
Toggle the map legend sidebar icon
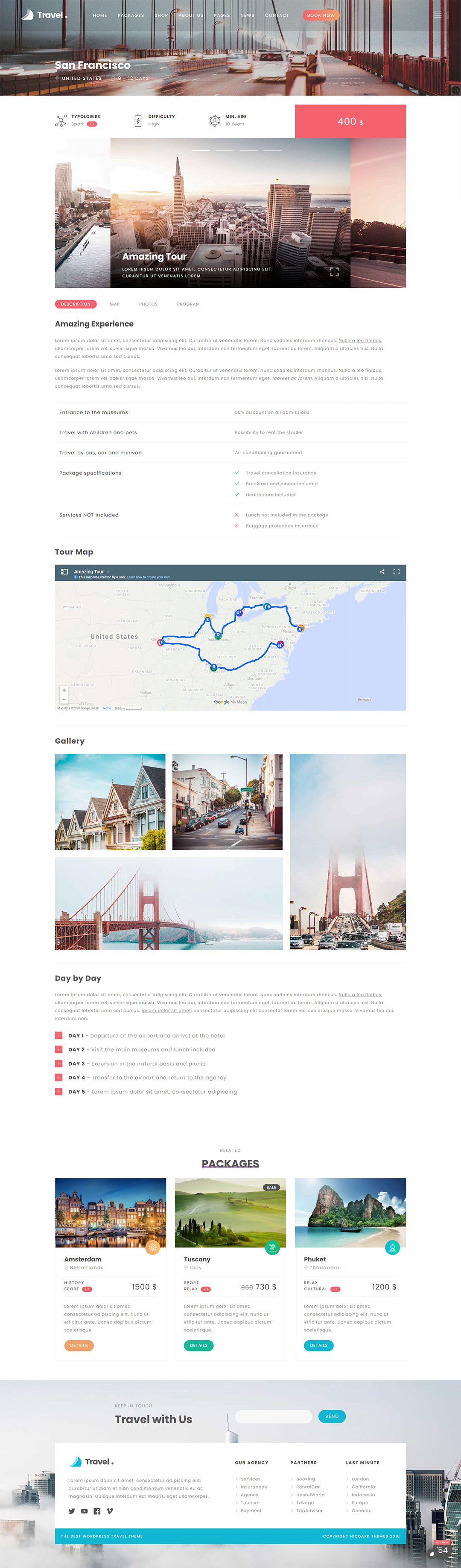64,571
